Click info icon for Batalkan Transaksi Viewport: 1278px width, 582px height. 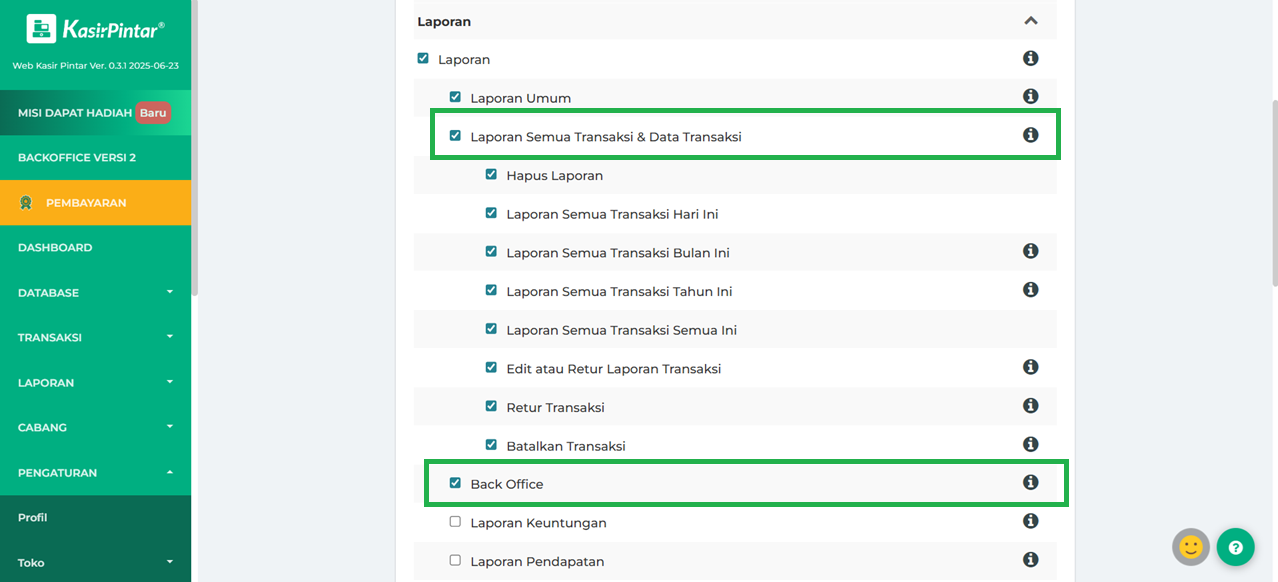click(x=1030, y=444)
